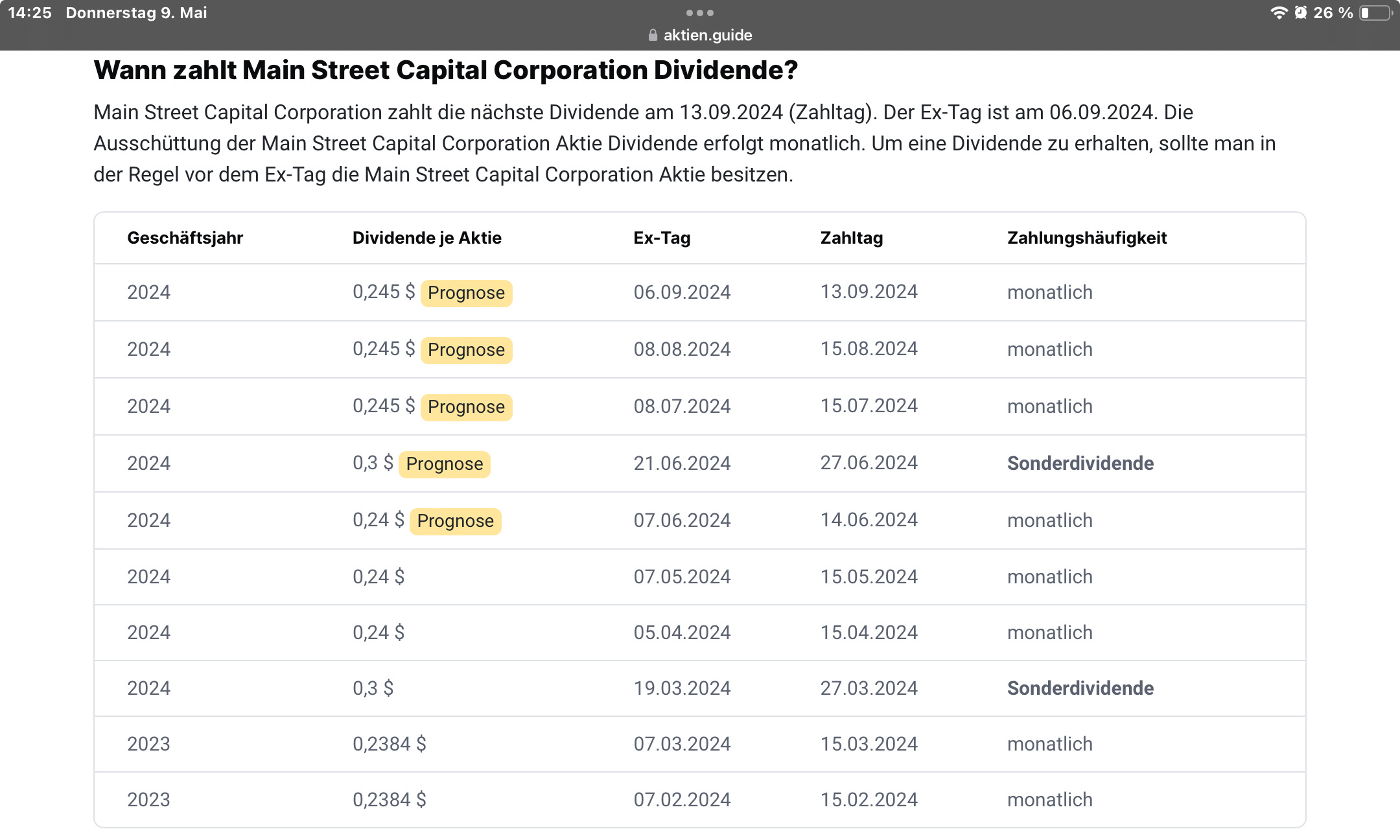This screenshot has height=840, width=1400.
Task: Tap the alarm clock status icon
Action: point(1300,13)
